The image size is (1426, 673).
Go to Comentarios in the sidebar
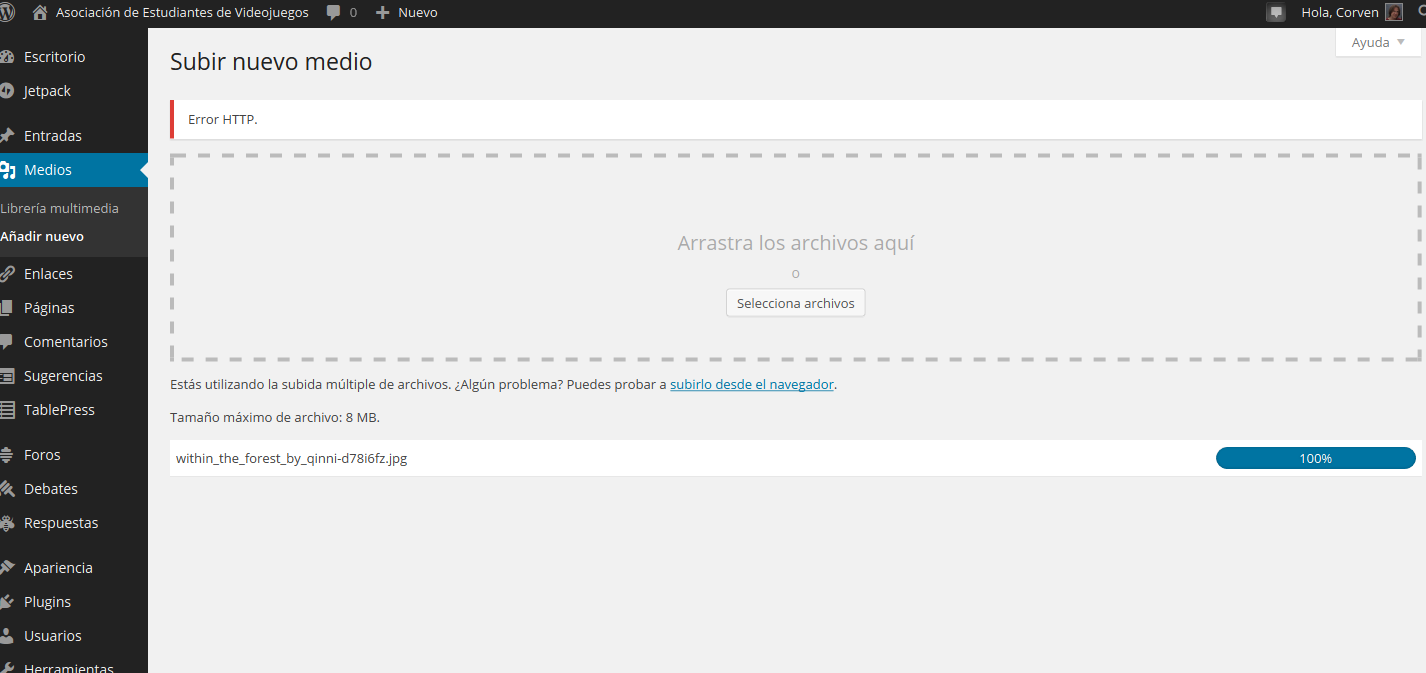click(x=65, y=342)
